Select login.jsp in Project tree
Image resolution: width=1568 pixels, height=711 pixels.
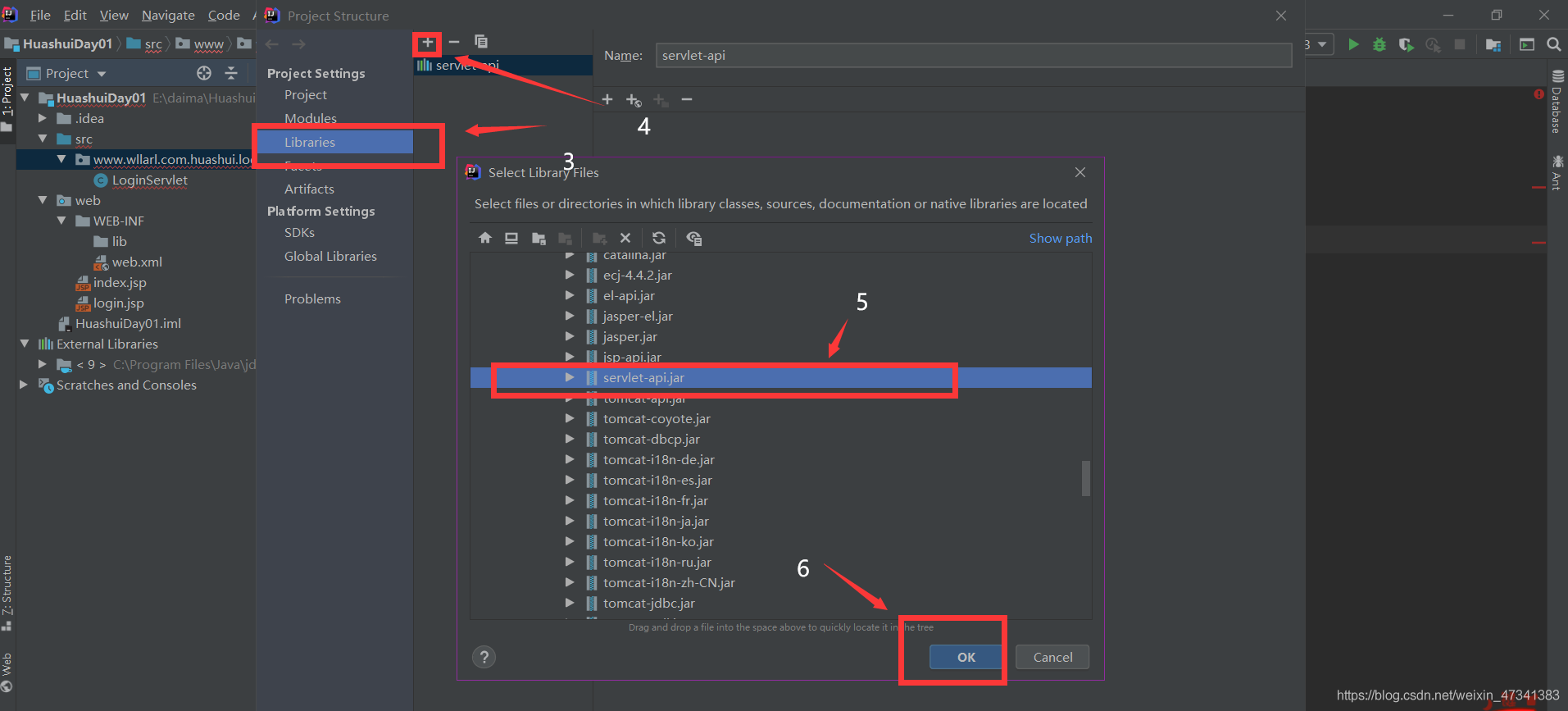(118, 303)
